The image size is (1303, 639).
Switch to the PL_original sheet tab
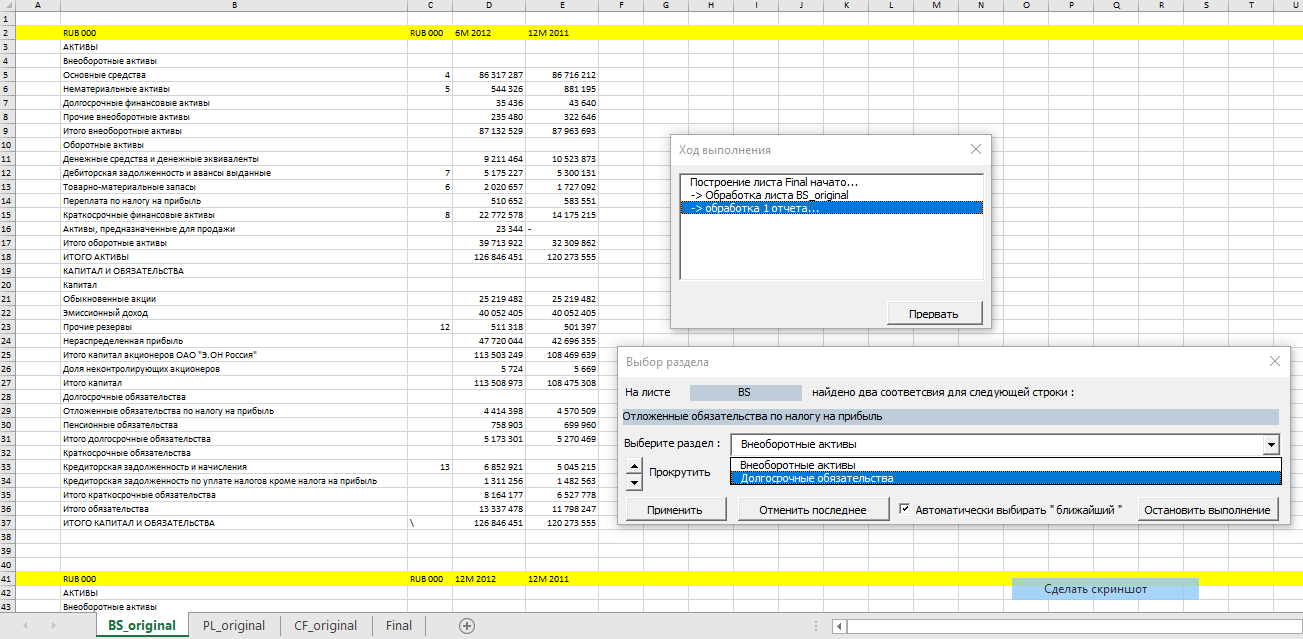234,626
